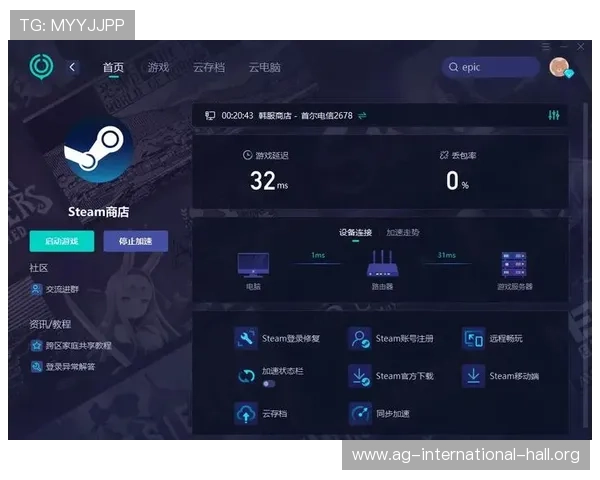
Task: Toggle the 加速状态栏 switch
Action: click(x=269, y=384)
